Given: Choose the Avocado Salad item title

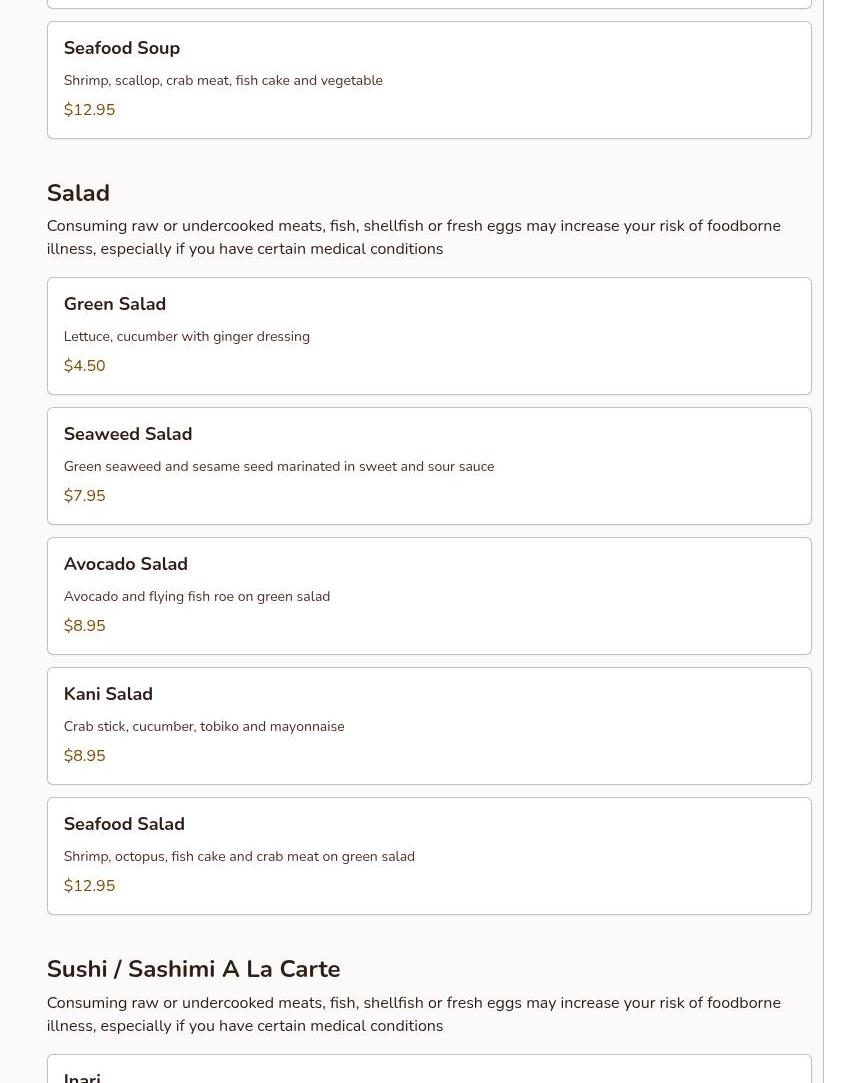Looking at the screenshot, I should point(126,564).
